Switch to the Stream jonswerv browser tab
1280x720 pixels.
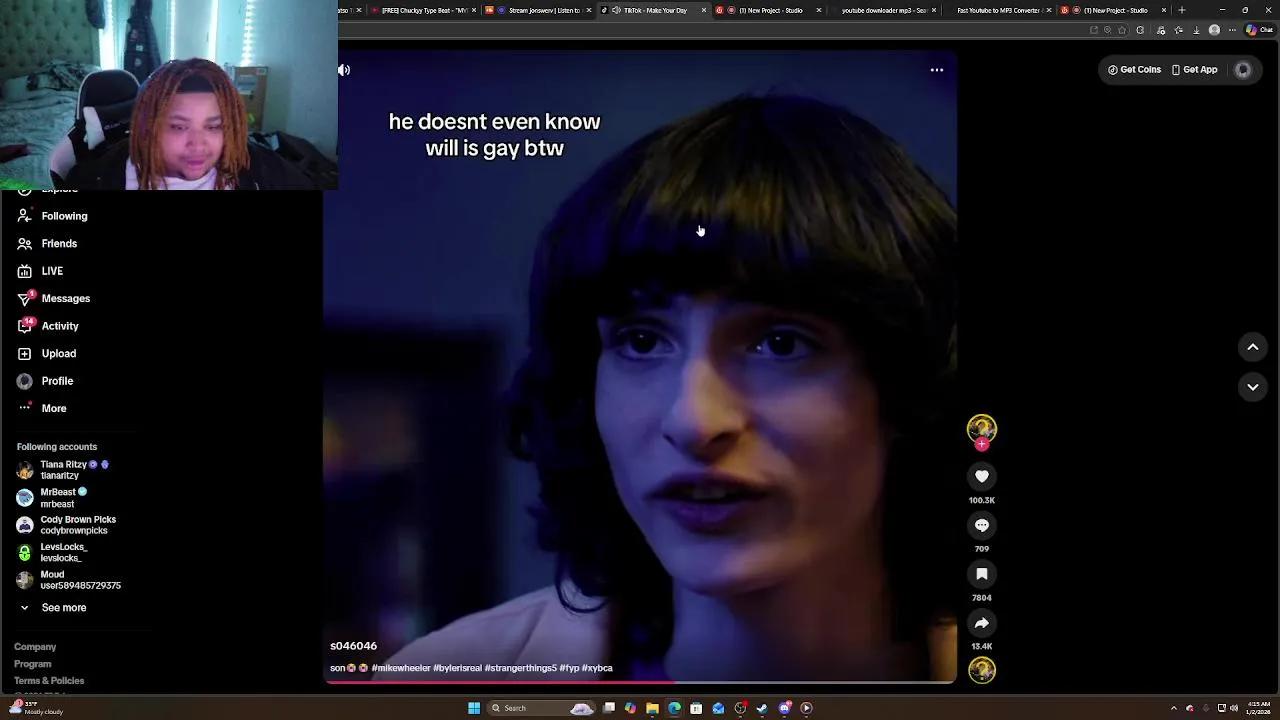tap(539, 10)
